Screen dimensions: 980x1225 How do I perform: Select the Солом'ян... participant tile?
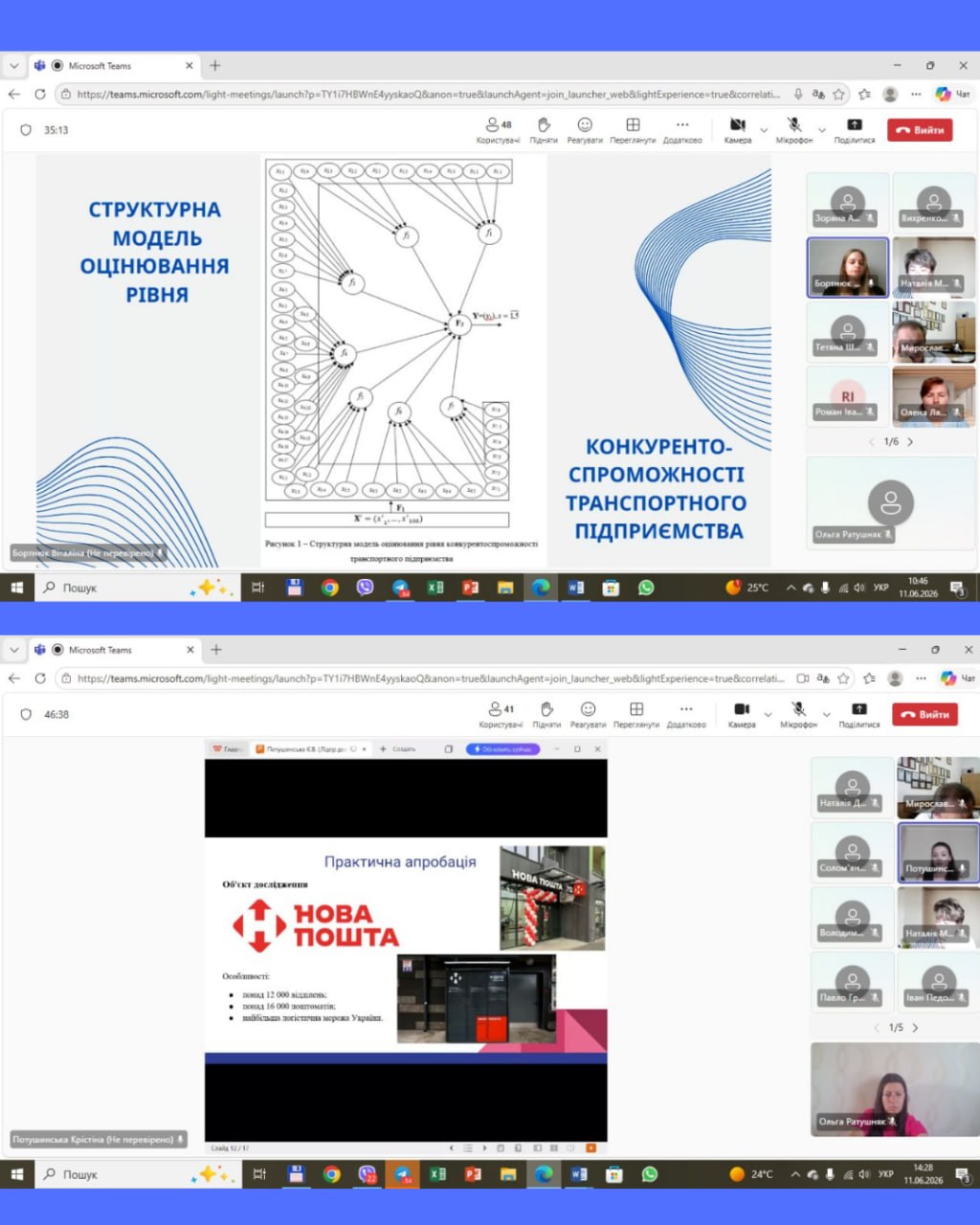pos(852,852)
